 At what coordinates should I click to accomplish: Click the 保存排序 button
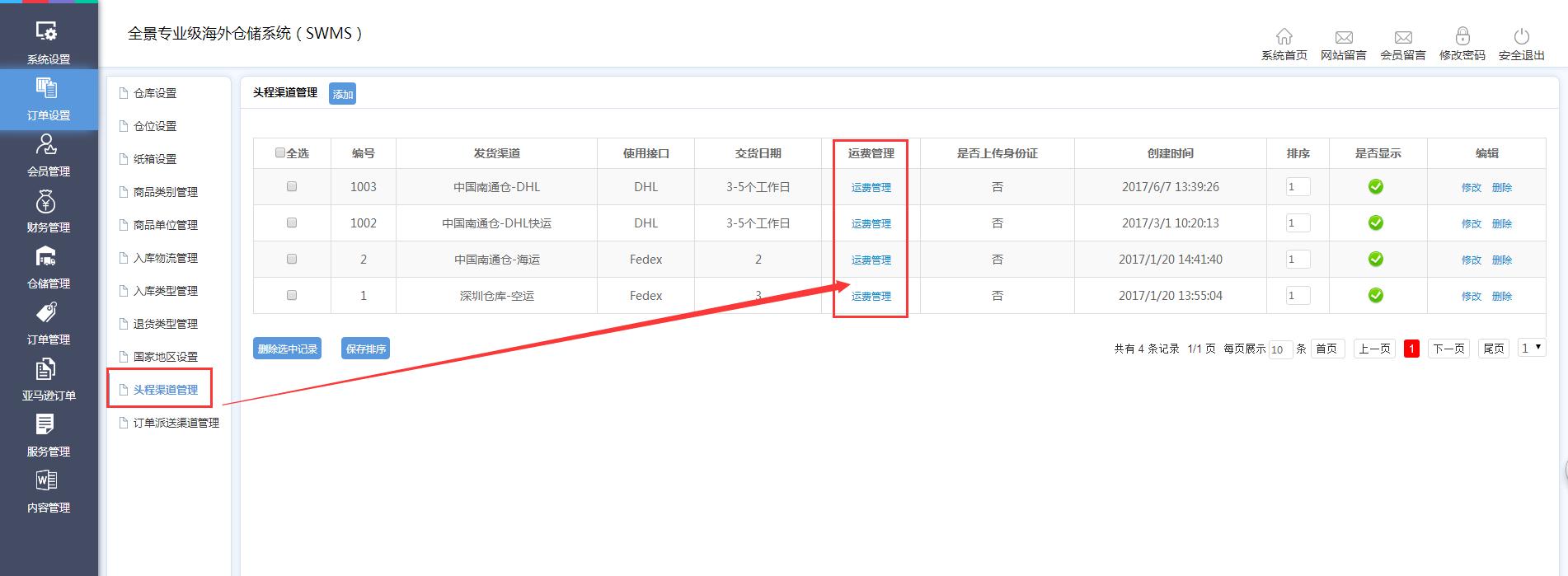tap(365, 349)
